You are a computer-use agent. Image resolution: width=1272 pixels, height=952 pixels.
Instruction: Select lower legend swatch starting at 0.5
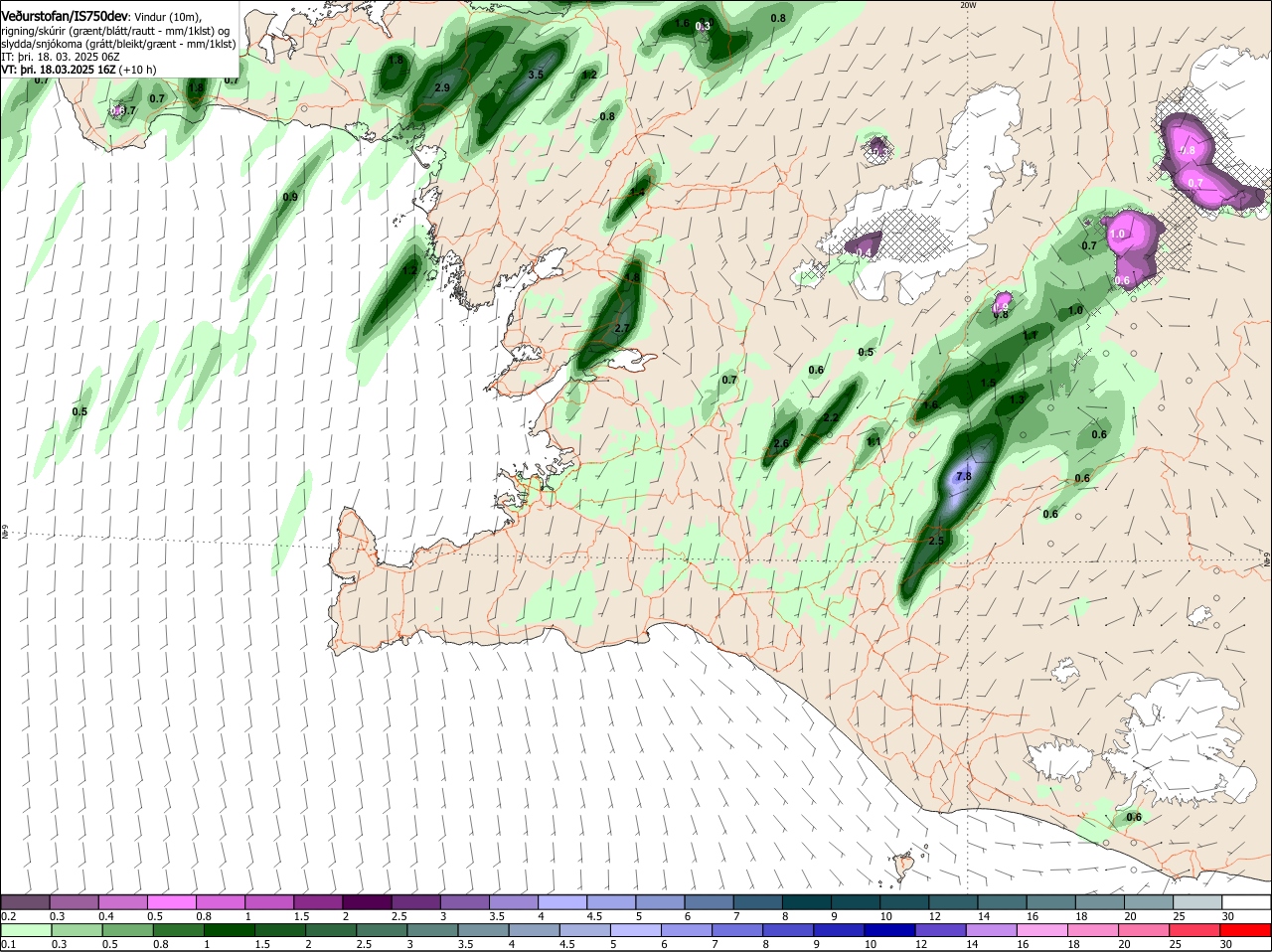click(x=127, y=930)
